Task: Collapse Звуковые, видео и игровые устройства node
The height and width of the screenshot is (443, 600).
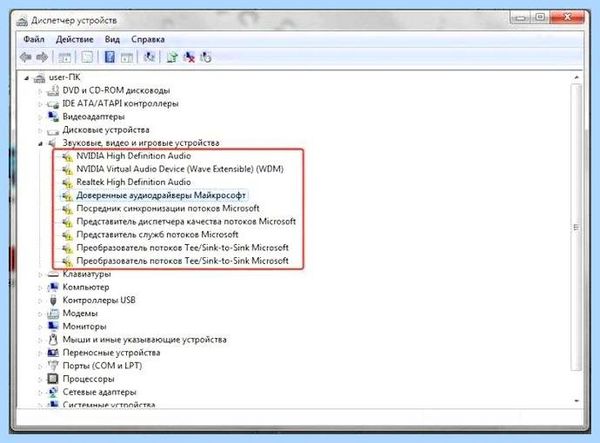Action: pyautogui.click(x=40, y=143)
